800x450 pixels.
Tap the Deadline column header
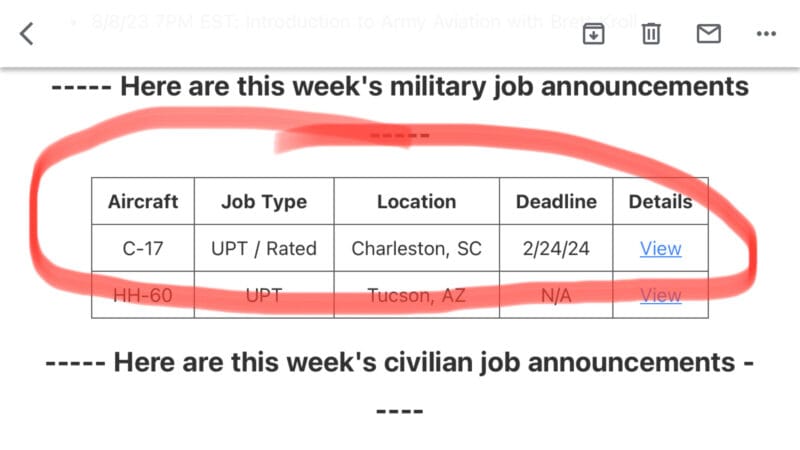[556, 201]
